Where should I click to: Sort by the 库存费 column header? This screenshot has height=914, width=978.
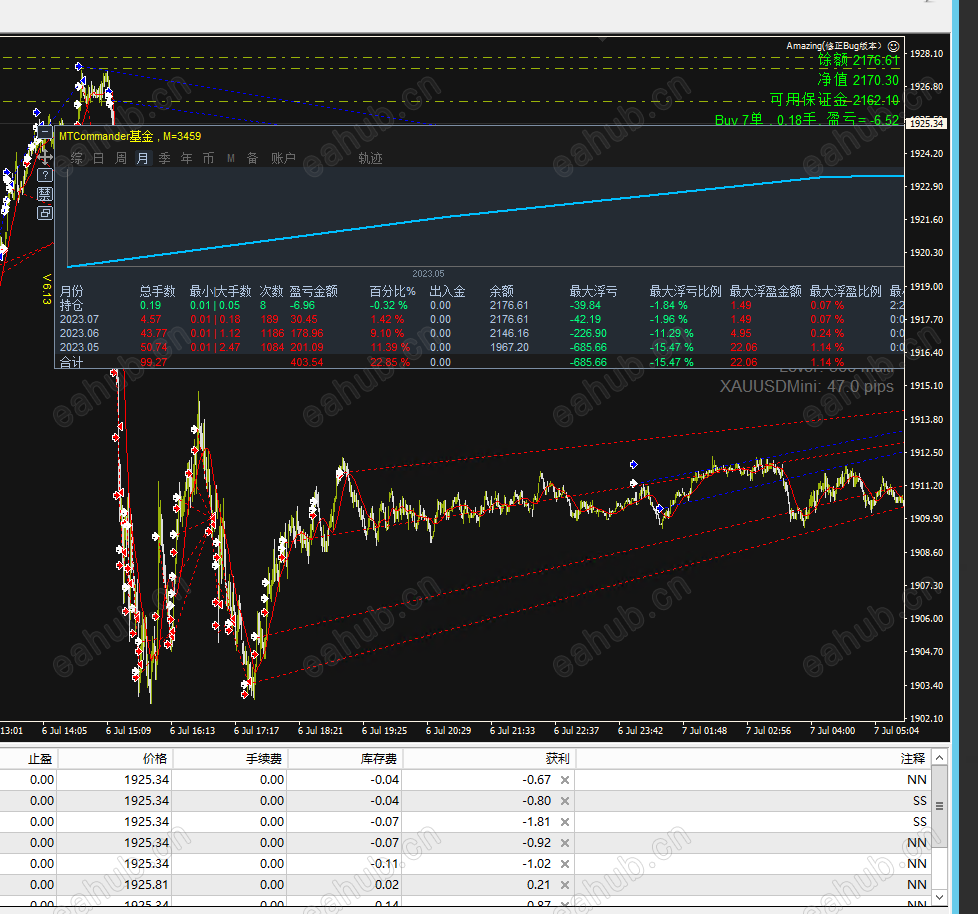click(x=345, y=759)
